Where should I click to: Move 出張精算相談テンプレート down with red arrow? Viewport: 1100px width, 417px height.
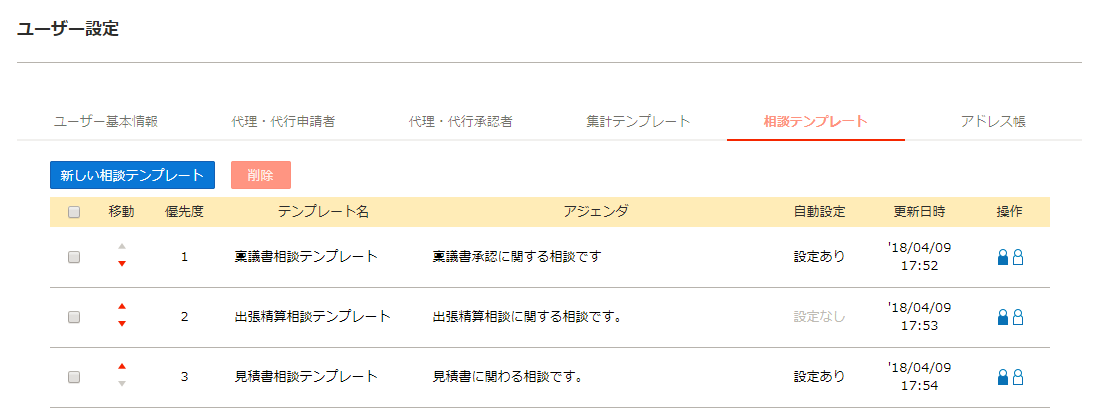pyautogui.click(x=122, y=324)
